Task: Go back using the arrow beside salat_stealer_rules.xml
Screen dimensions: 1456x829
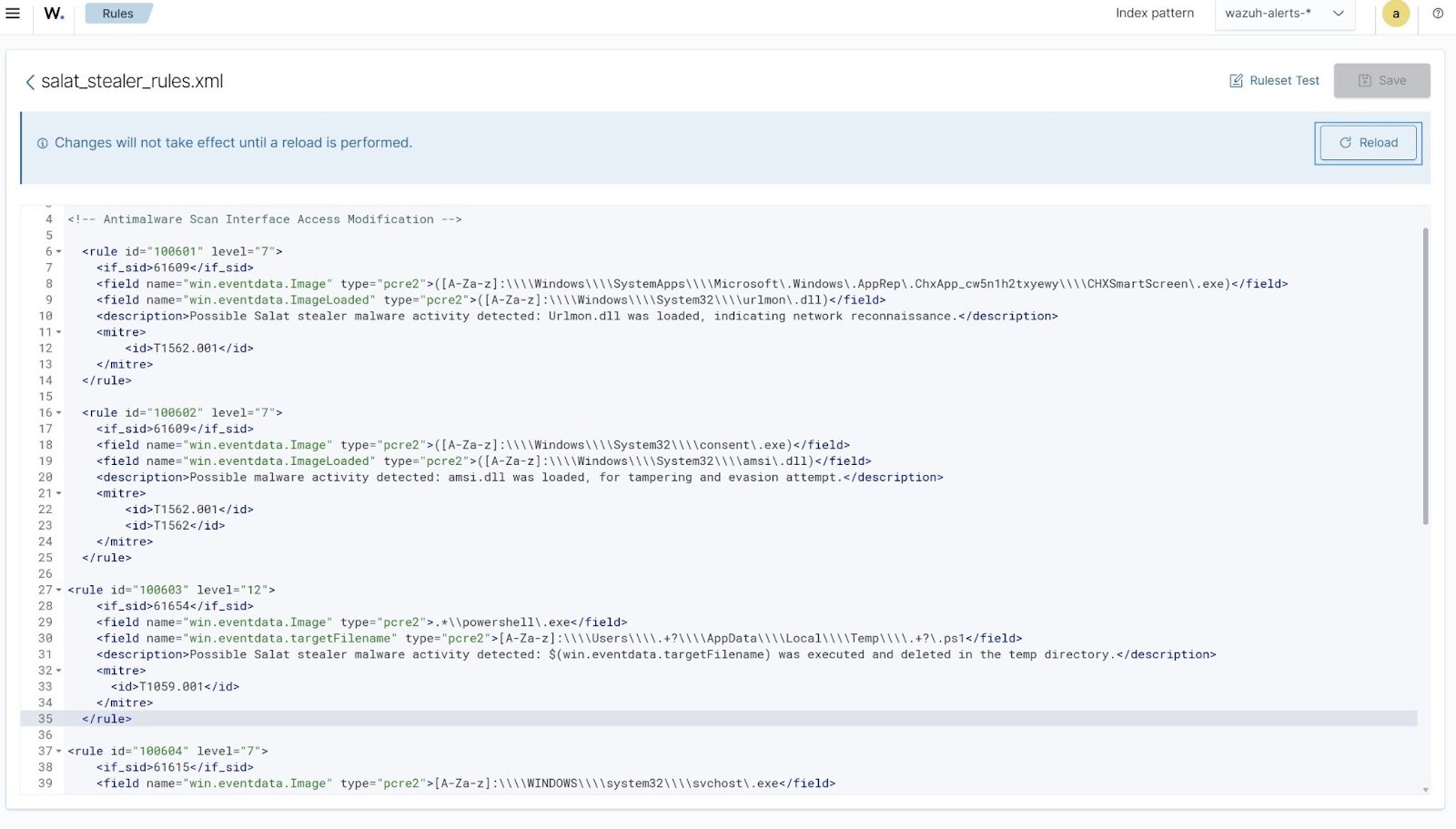Action: (30, 82)
